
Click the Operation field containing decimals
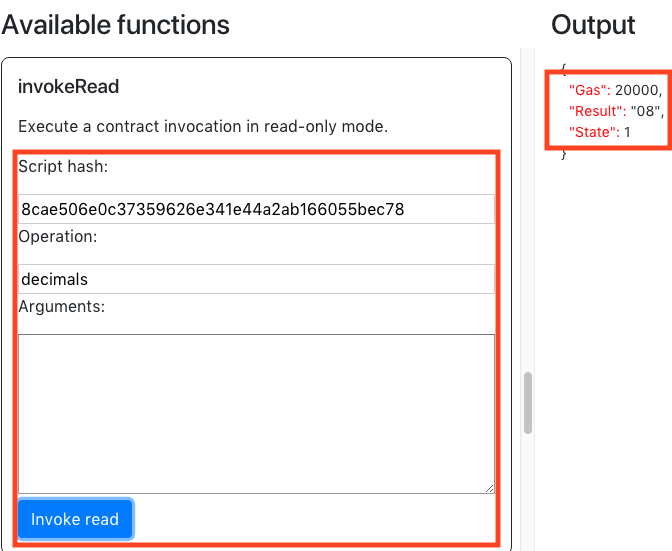click(x=256, y=279)
